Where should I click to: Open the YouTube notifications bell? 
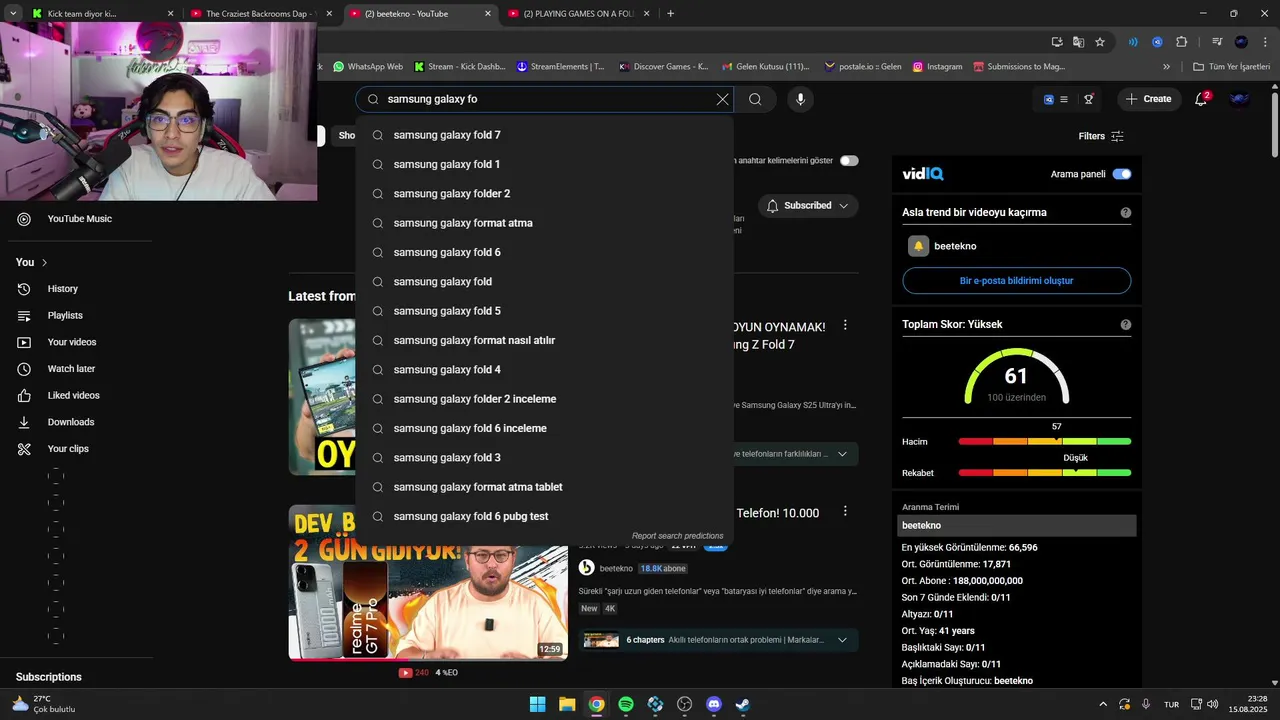1202,99
